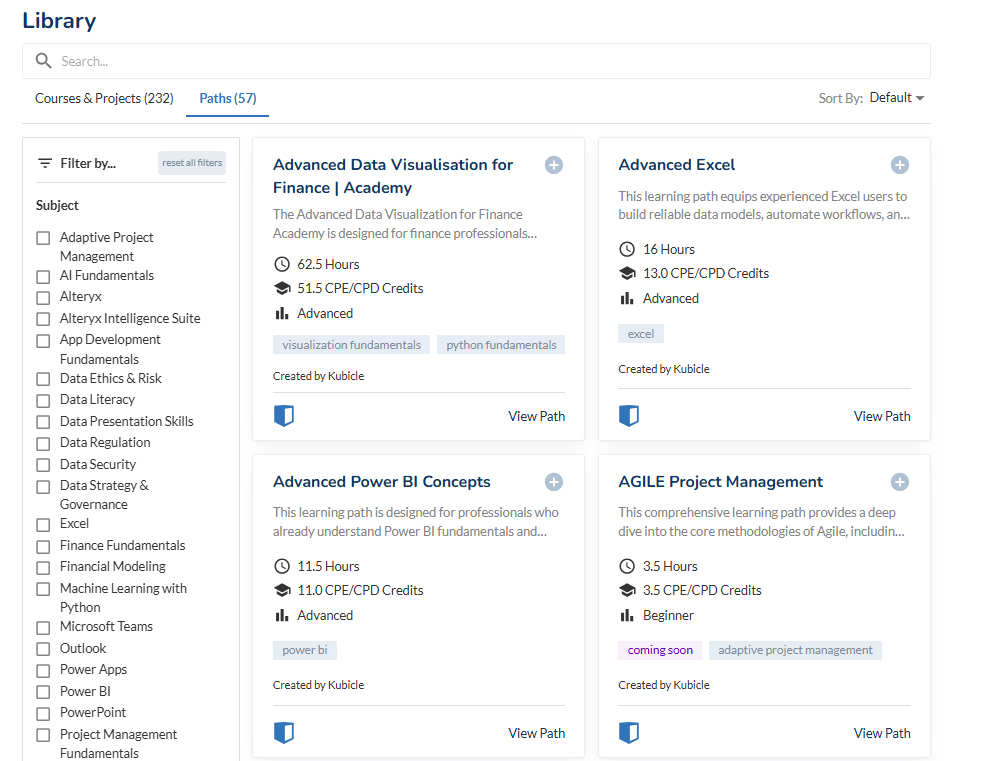Screen dimensions: 990x761
Task: Open the Sort By Default dropdown
Action: (x=896, y=98)
